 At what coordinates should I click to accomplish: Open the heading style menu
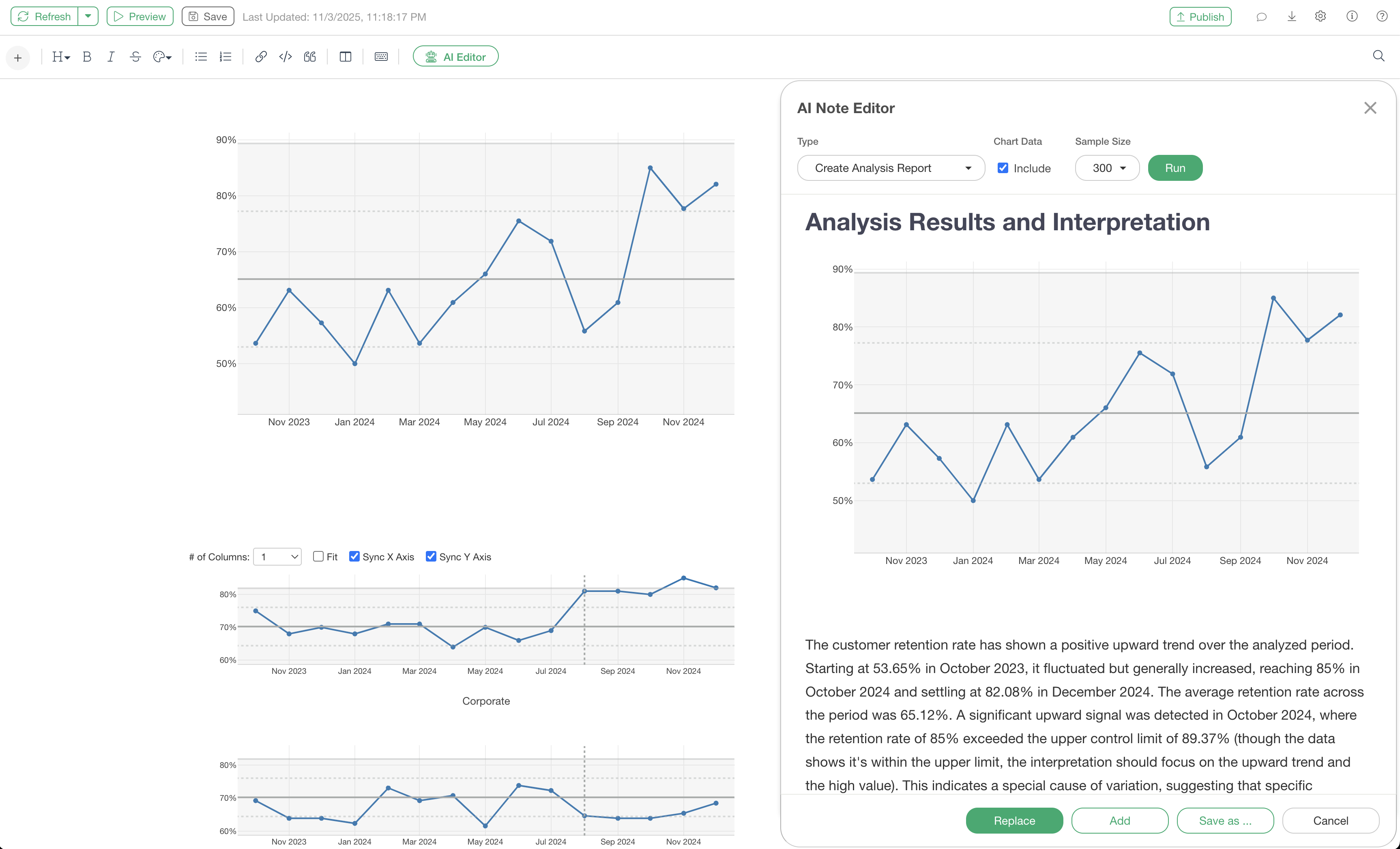click(x=60, y=57)
